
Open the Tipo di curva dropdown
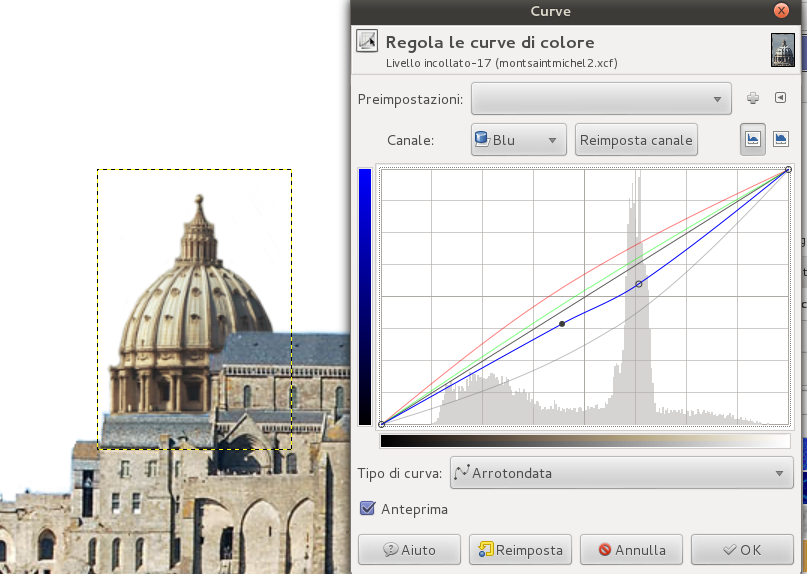(622, 473)
